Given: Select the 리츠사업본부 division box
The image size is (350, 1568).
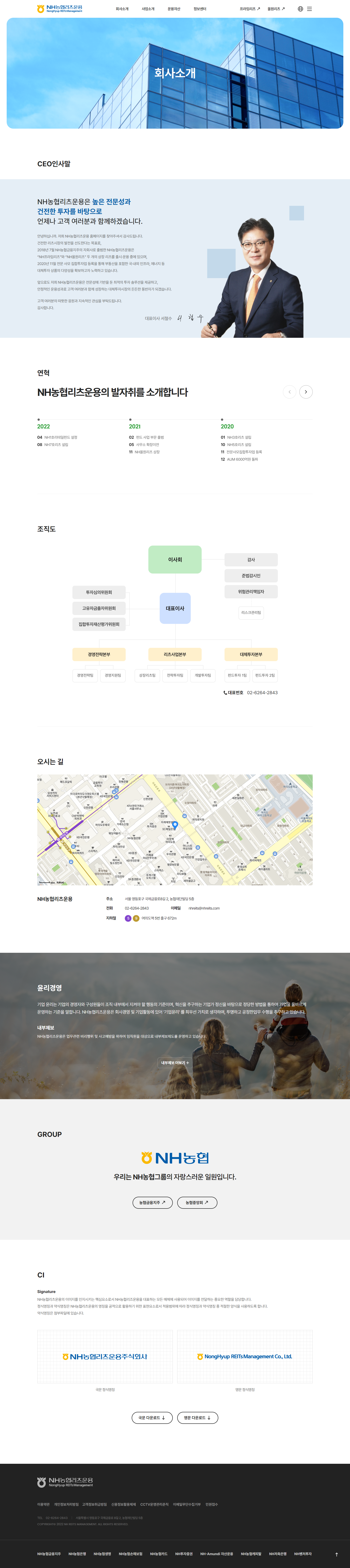Looking at the screenshot, I should point(175,654).
